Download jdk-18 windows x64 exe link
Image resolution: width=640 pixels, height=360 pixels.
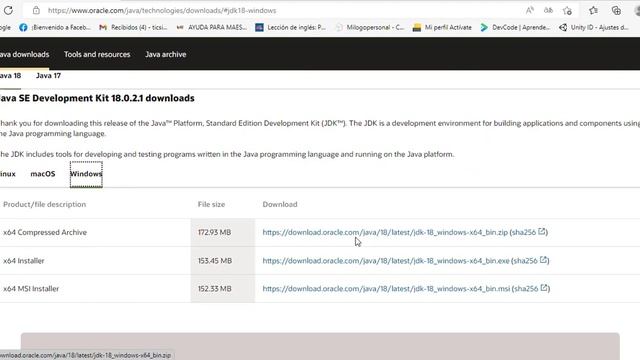coord(386,260)
